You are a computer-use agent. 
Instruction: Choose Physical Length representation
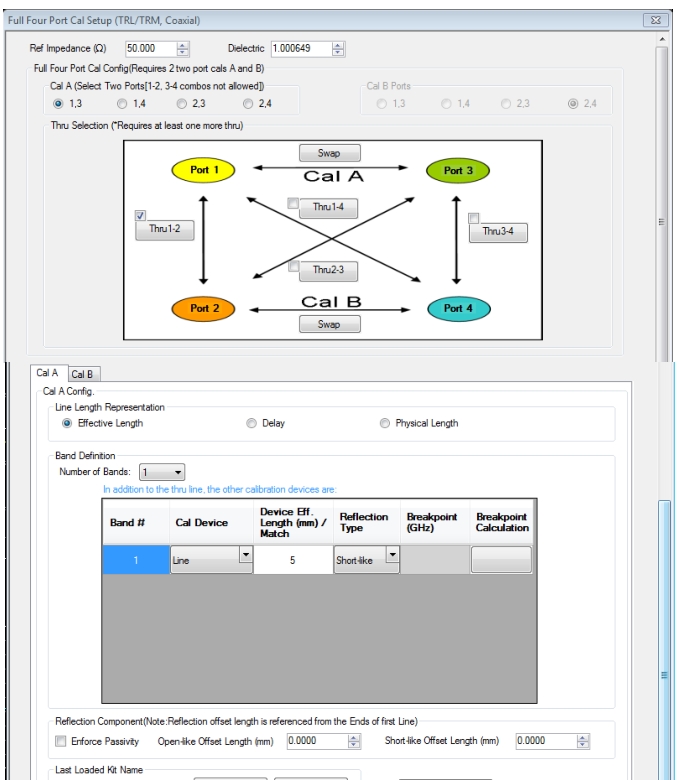385,423
